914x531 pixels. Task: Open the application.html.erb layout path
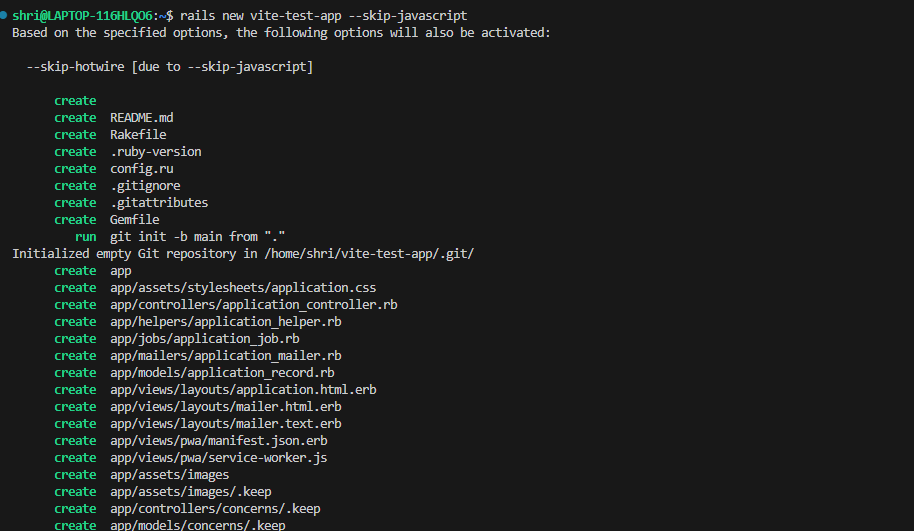tap(243, 390)
